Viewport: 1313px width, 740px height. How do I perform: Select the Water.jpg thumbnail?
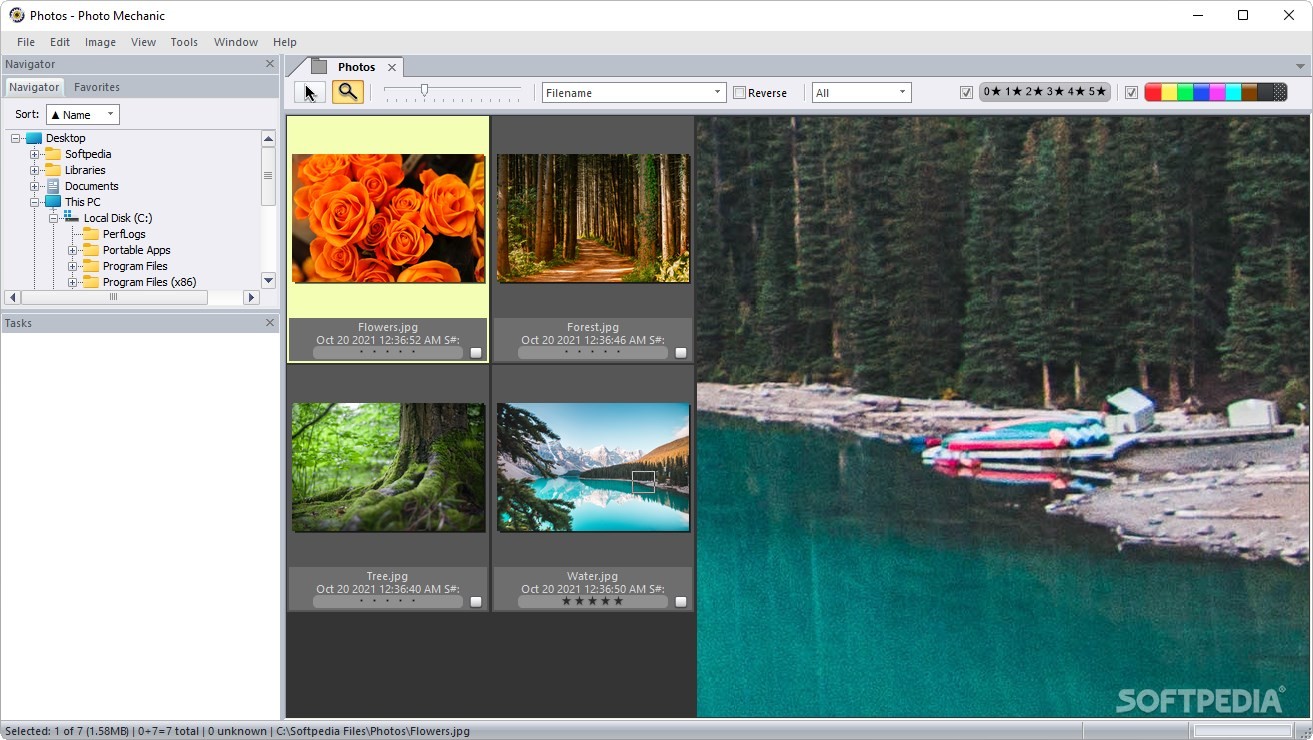click(x=593, y=467)
